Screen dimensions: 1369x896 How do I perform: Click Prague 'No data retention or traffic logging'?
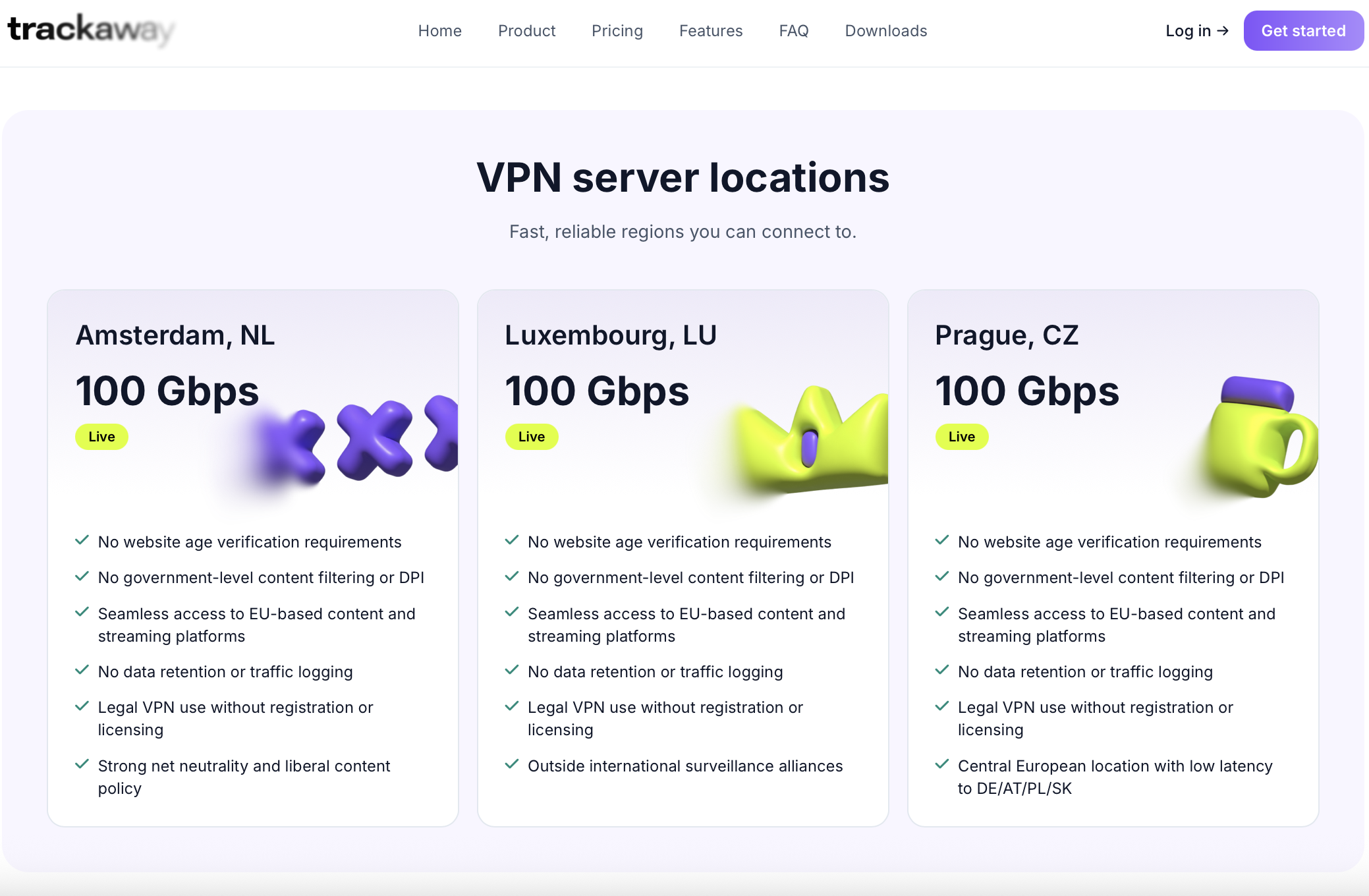click(1085, 672)
